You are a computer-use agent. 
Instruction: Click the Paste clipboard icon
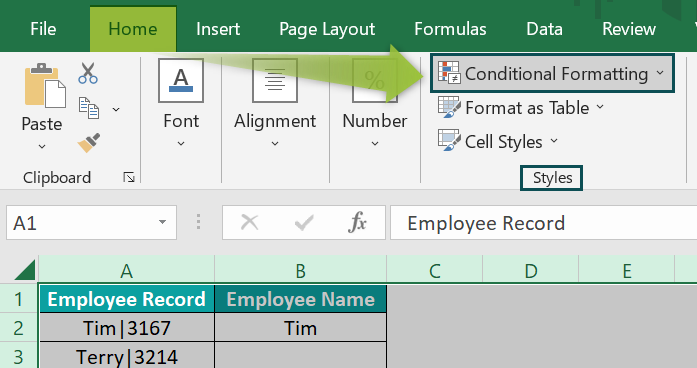(45, 86)
